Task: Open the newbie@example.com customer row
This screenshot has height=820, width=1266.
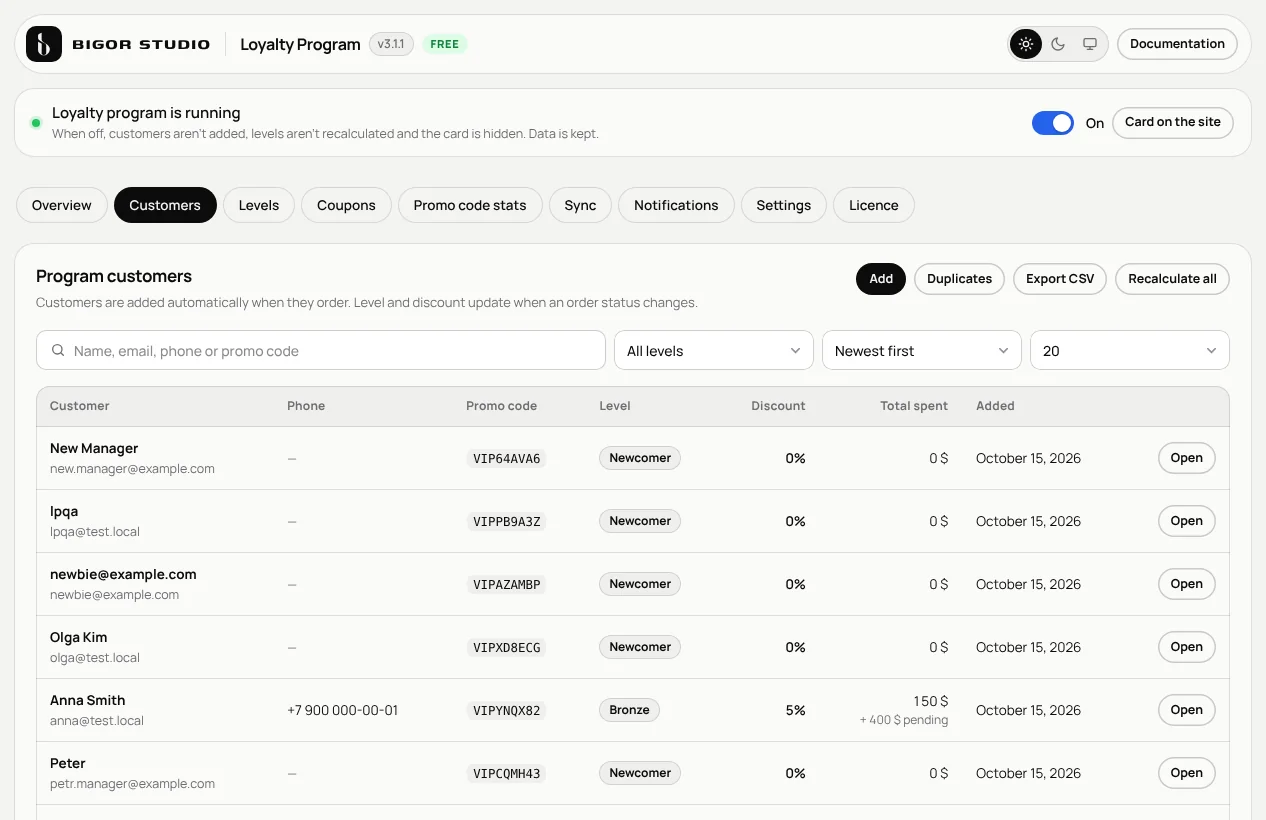Action: pos(1187,584)
